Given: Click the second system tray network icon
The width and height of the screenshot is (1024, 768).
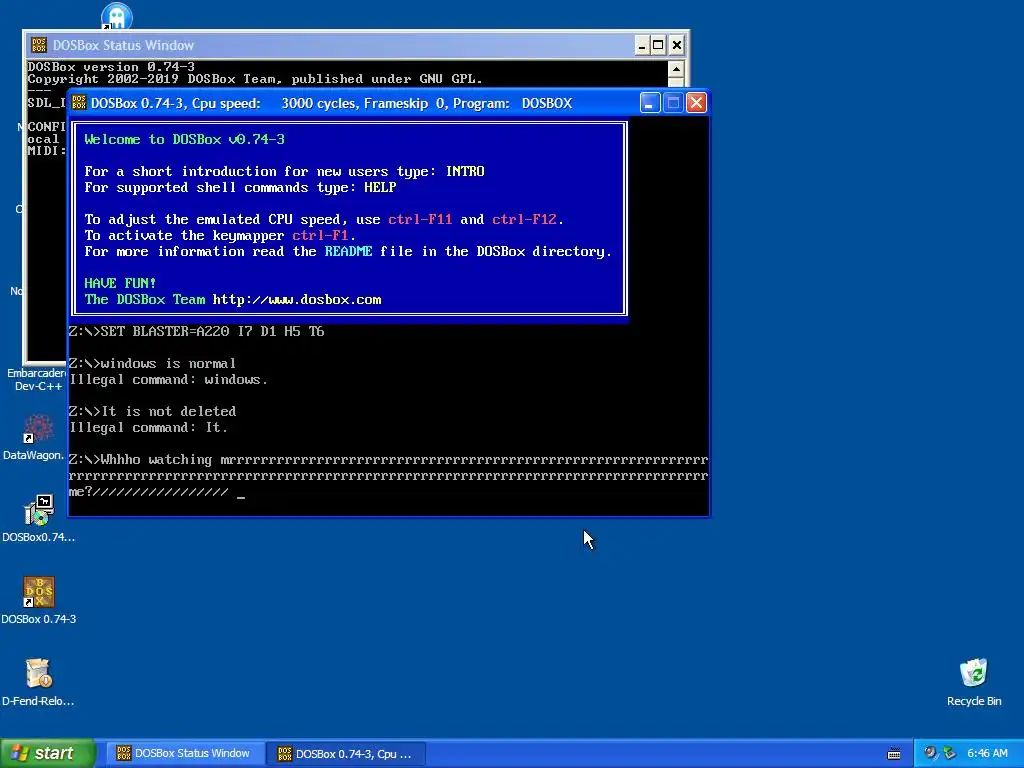Looking at the screenshot, I should (950, 753).
